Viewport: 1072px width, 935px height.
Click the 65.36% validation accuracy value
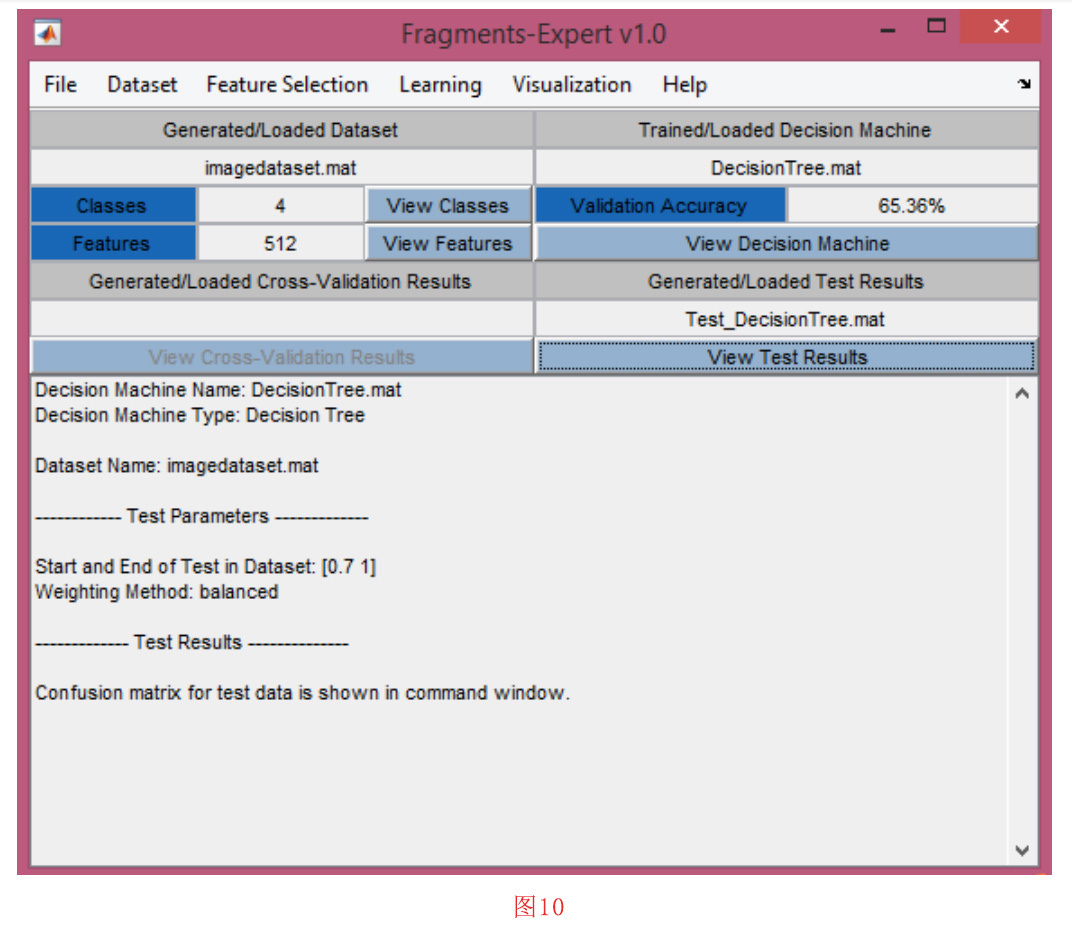(911, 206)
